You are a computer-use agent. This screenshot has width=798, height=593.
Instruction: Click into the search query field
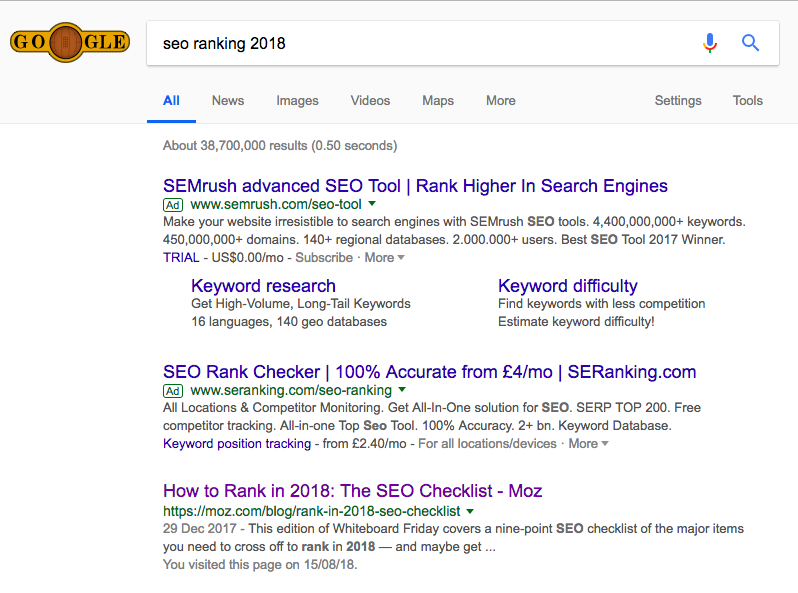click(x=420, y=44)
